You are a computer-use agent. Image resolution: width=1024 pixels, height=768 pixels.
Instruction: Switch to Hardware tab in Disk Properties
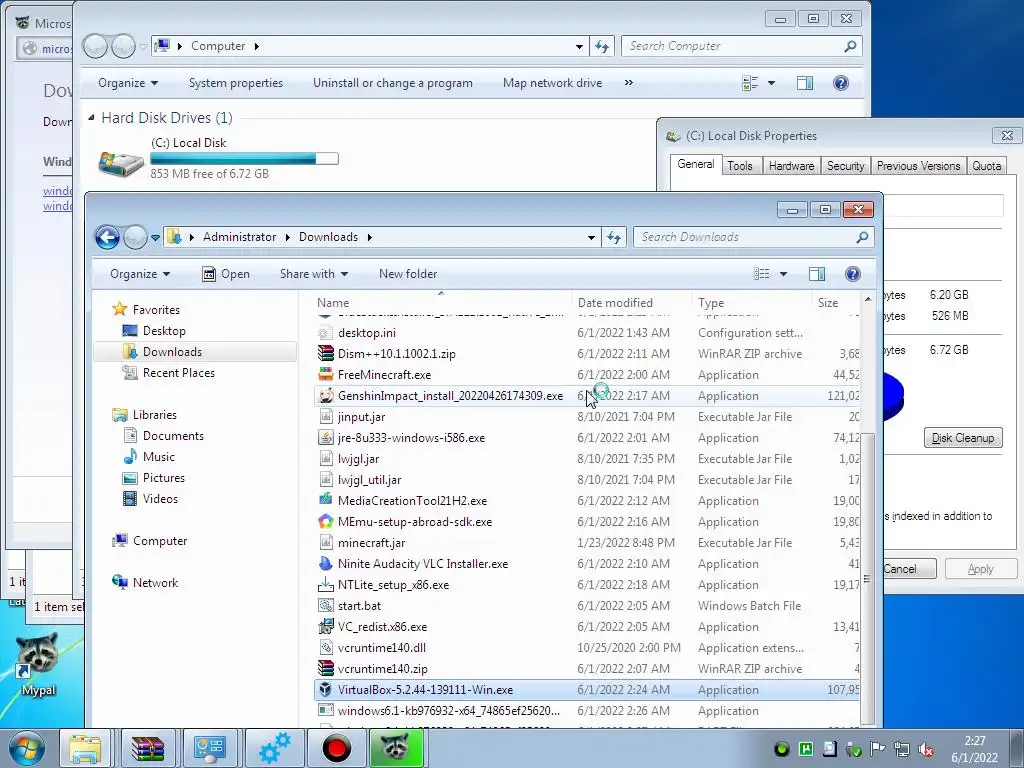tap(791, 166)
